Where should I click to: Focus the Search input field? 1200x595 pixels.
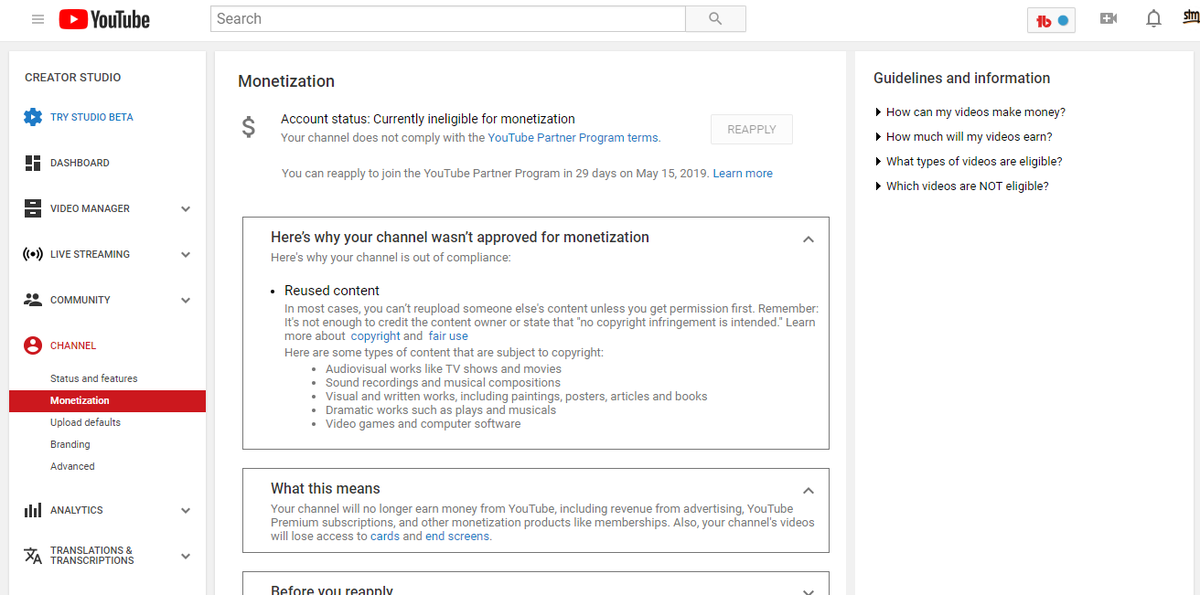pos(448,19)
